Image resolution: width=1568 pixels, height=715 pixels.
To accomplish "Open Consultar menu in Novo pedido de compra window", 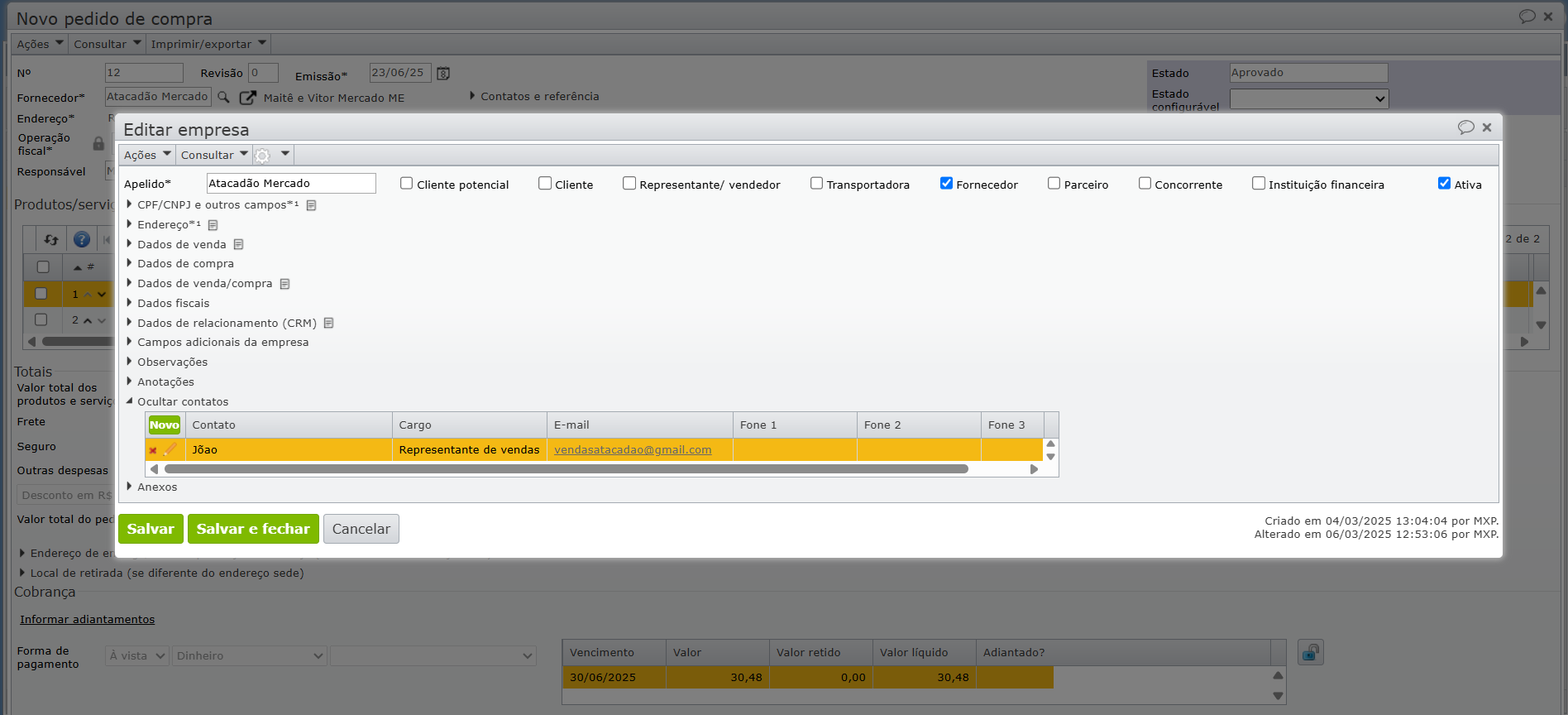I will 108,44.
